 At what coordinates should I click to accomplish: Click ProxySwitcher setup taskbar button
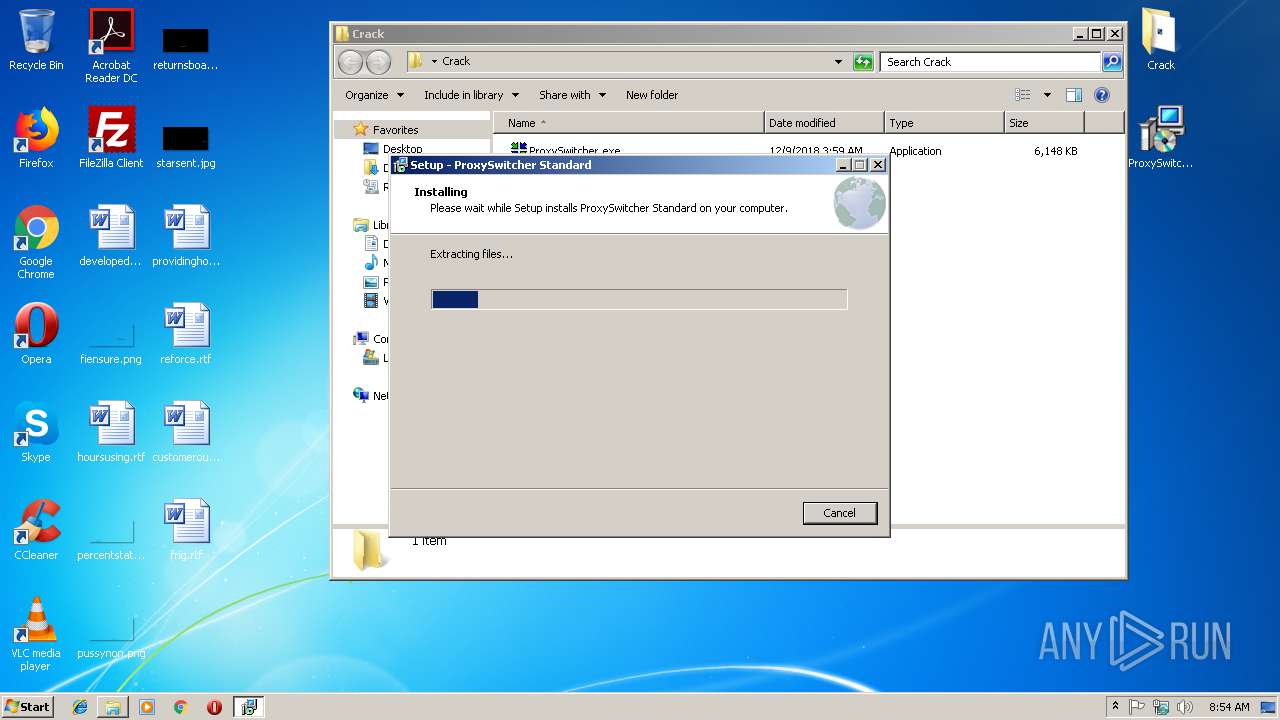[x=248, y=707]
